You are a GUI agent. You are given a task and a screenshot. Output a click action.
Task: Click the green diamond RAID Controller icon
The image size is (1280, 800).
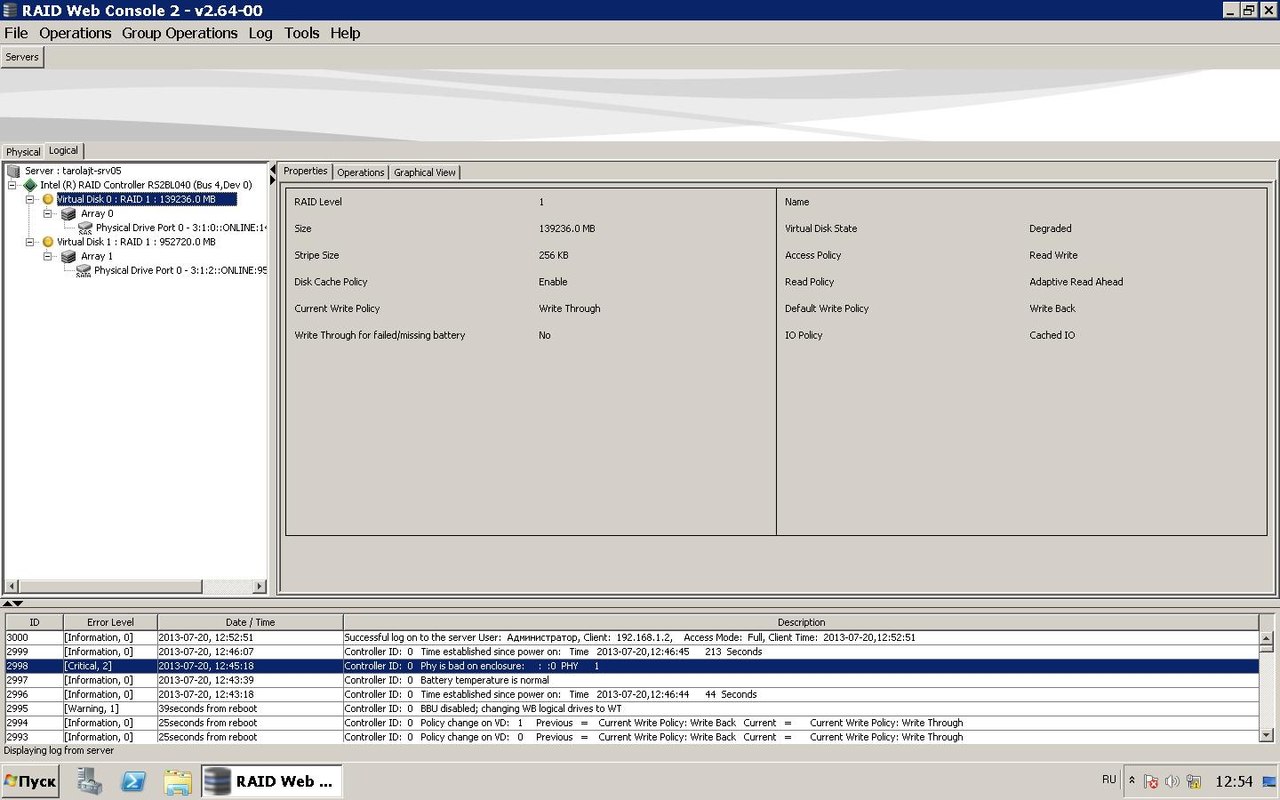click(x=30, y=185)
